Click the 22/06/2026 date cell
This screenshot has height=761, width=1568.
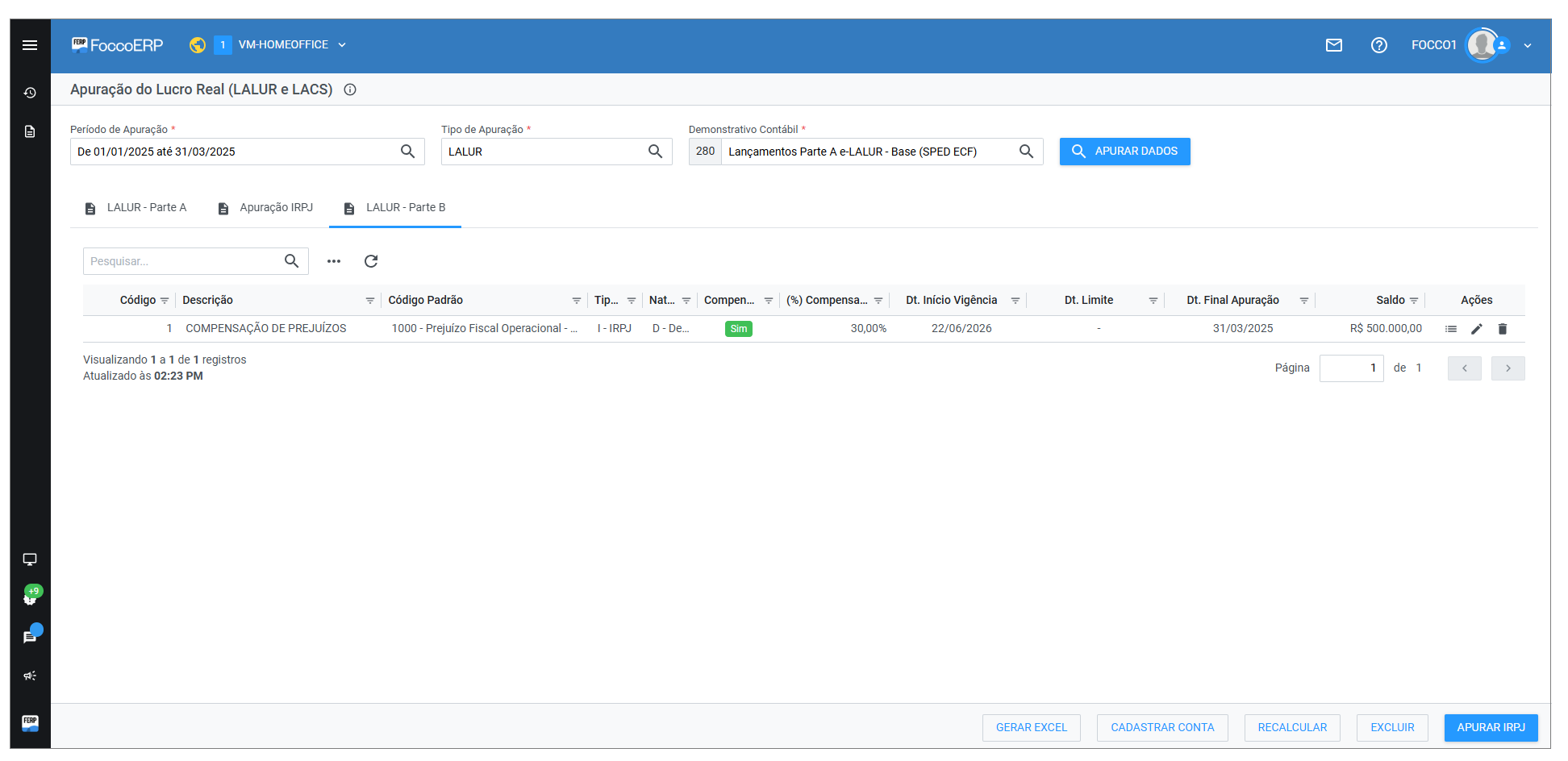pyautogui.click(x=961, y=329)
